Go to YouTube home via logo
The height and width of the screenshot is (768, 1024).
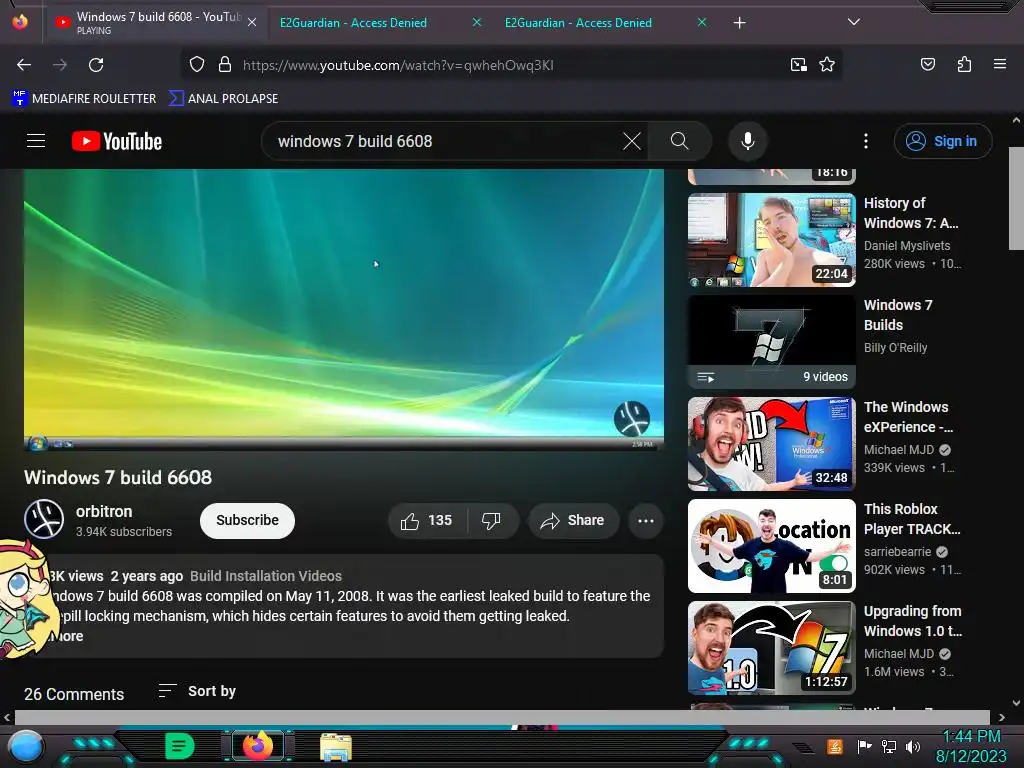pos(117,141)
